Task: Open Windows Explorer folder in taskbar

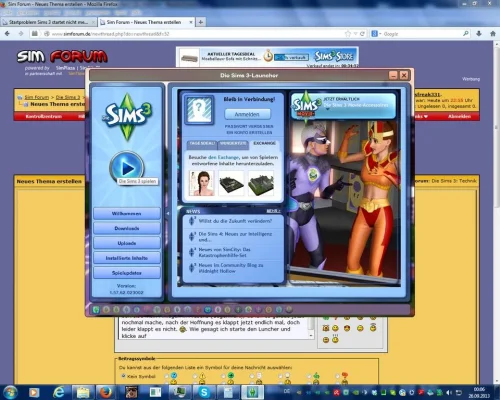Action: (83, 392)
